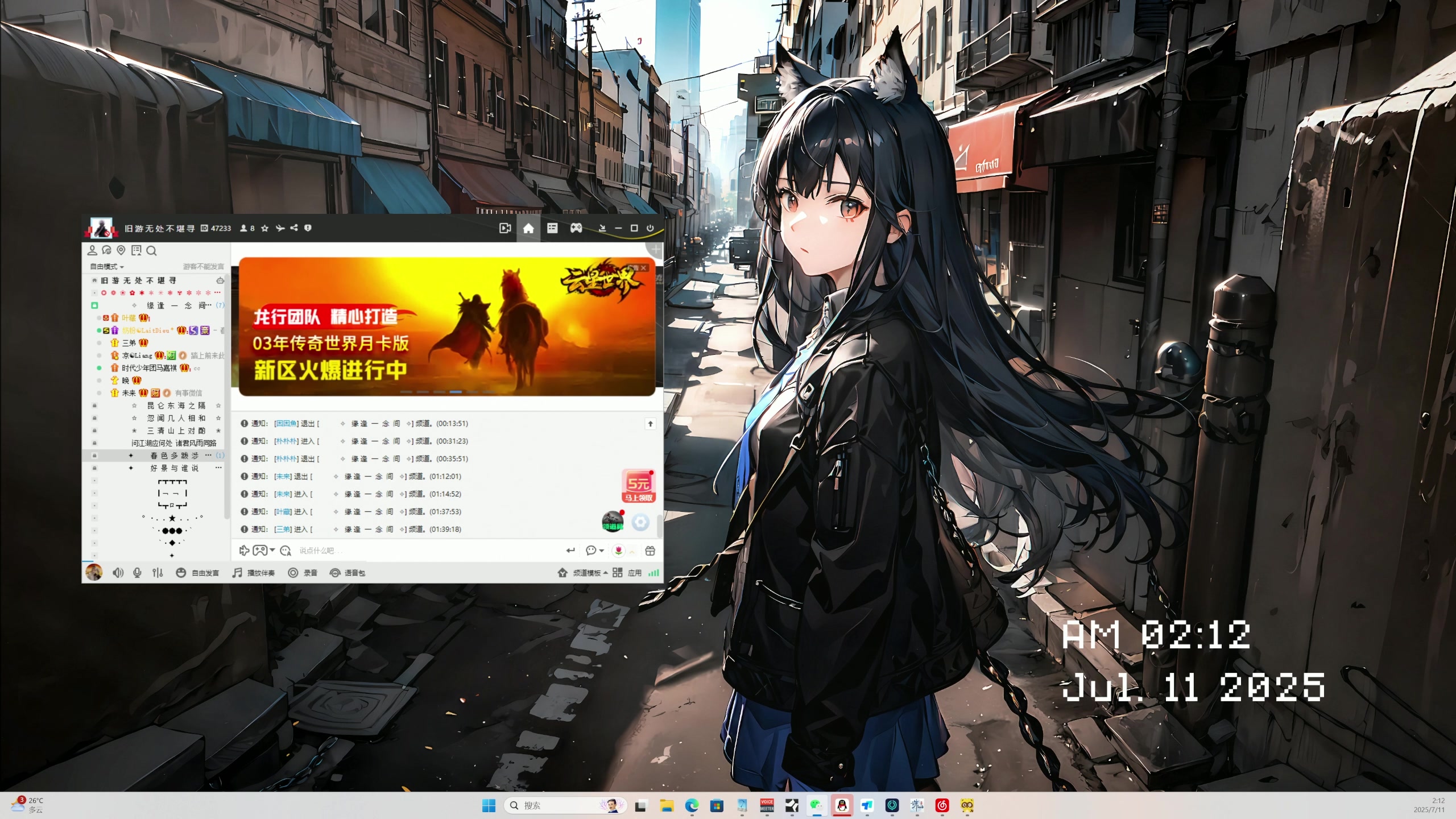Select user 三弟 in channel list
Image resolution: width=1456 pixels, height=819 pixels.
tap(129, 343)
